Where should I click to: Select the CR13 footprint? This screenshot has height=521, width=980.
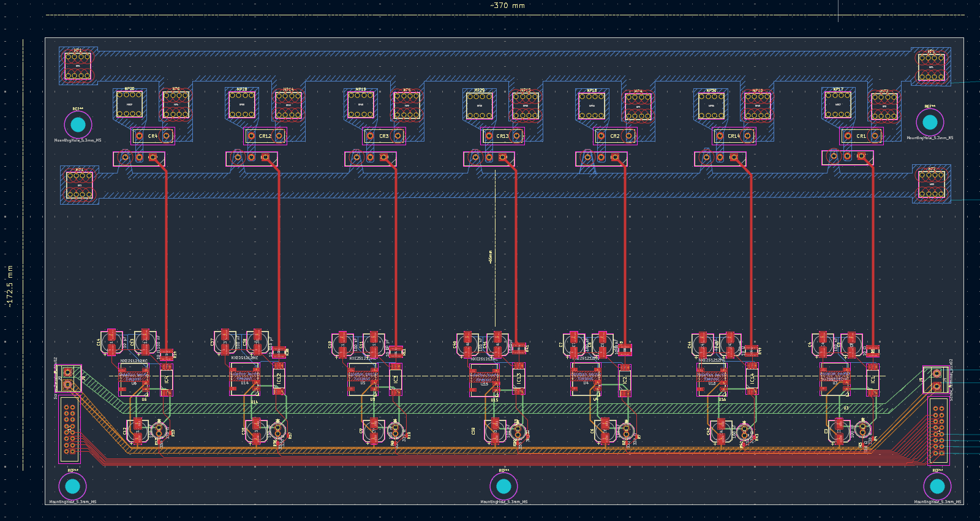502,136
